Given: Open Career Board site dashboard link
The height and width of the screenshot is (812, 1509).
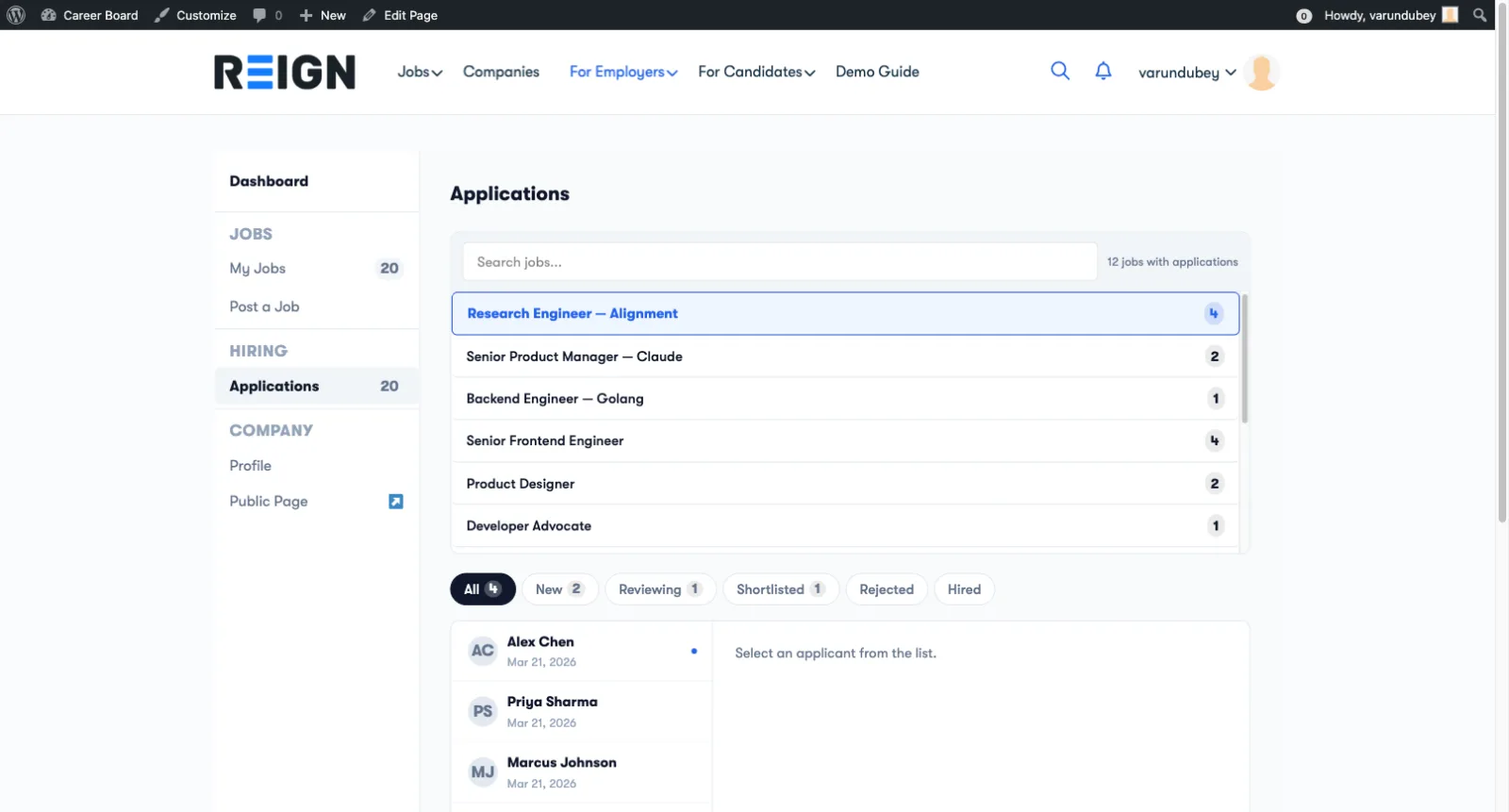Looking at the screenshot, I should point(90,15).
